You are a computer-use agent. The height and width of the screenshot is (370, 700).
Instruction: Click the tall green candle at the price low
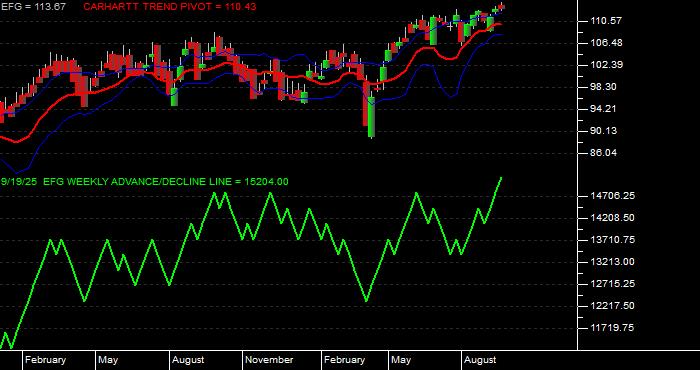pos(371,116)
